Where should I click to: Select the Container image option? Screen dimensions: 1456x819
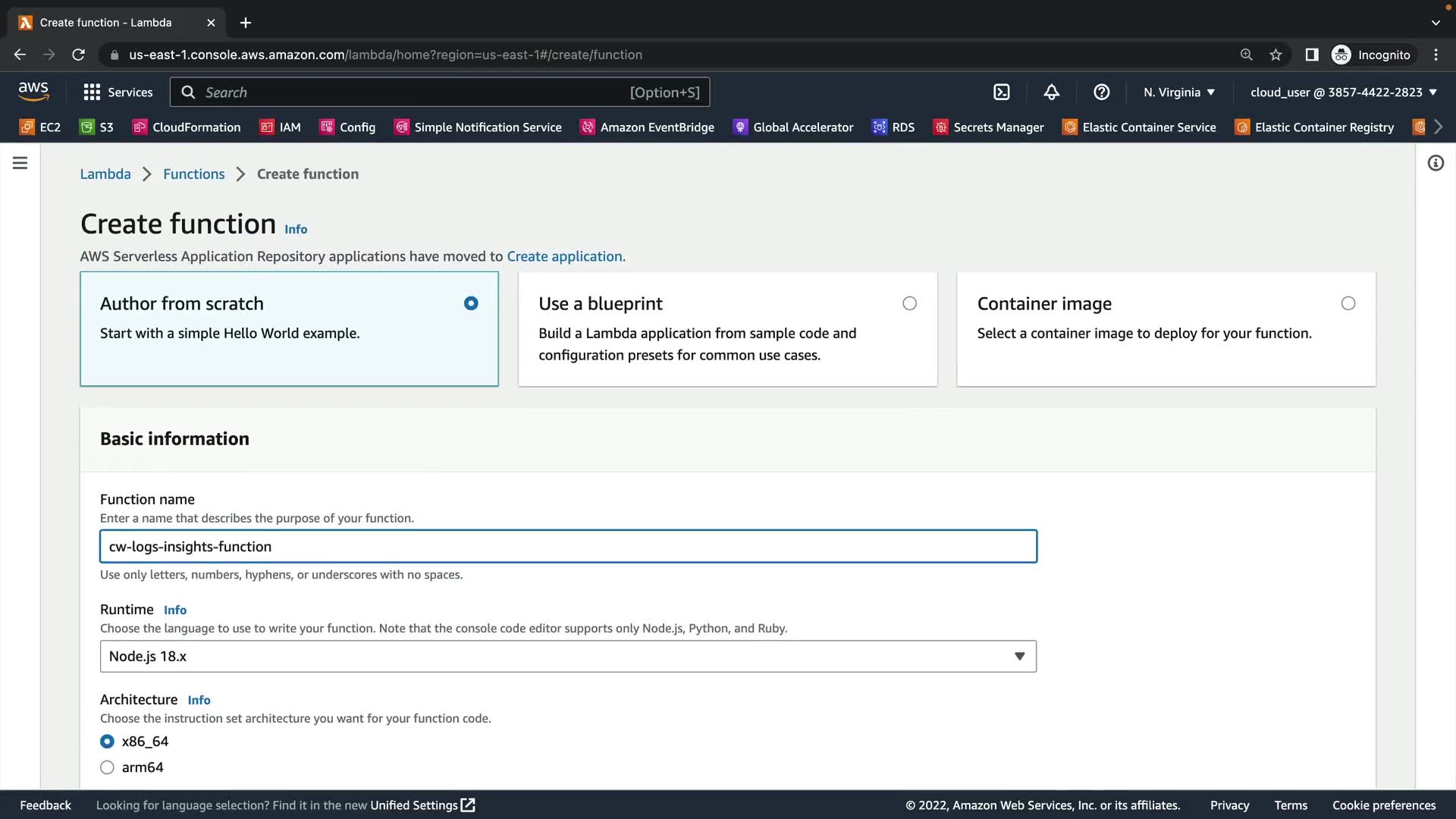[x=1348, y=303]
